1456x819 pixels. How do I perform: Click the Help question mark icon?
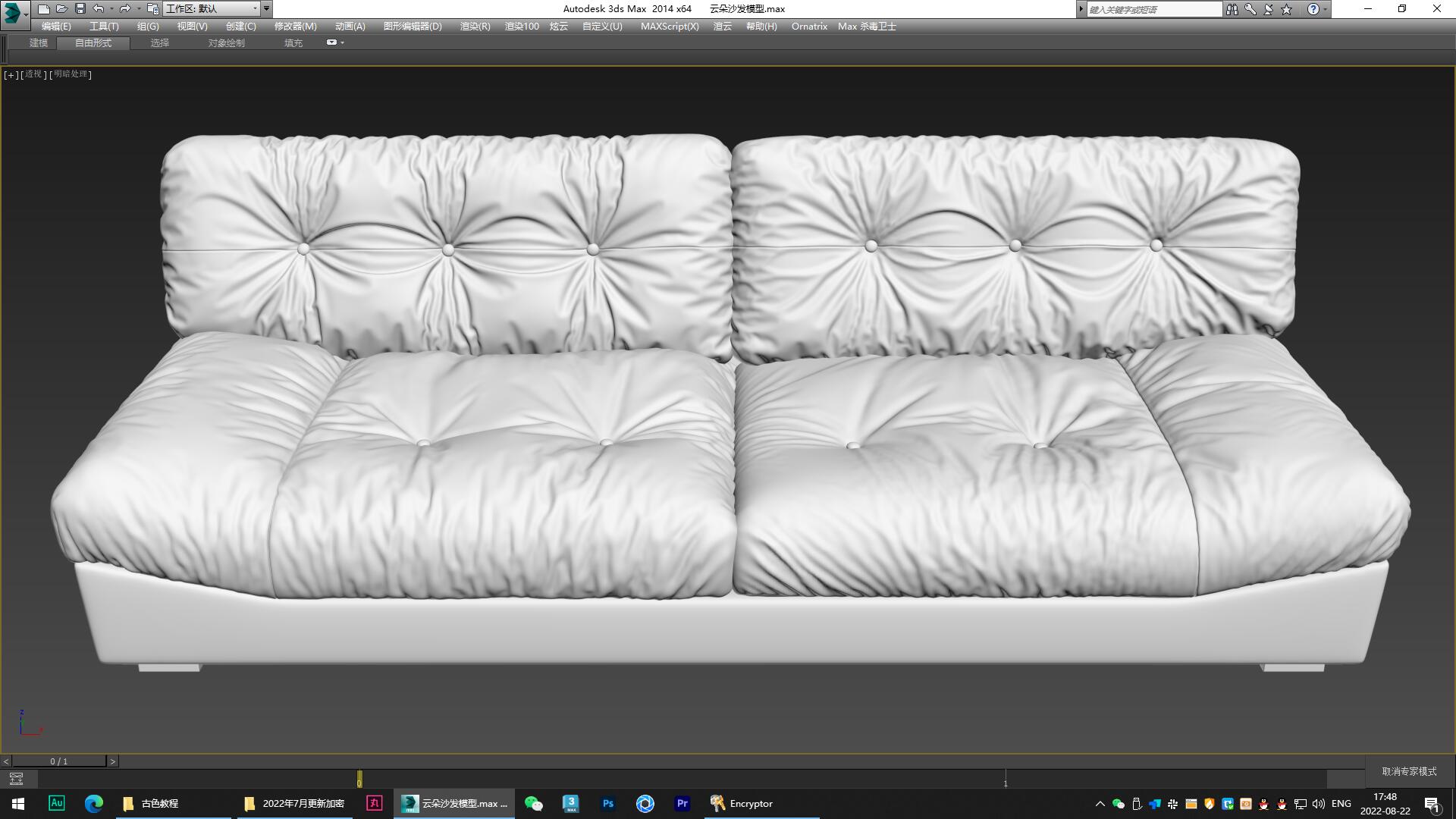[1314, 8]
